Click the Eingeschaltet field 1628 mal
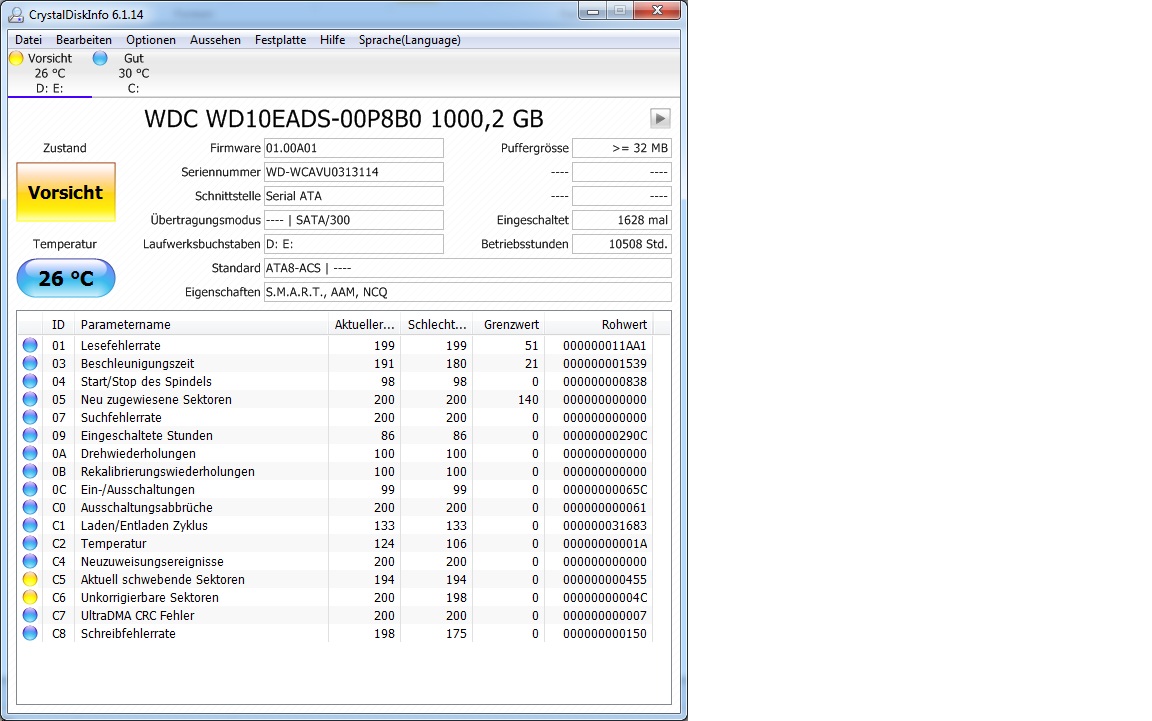1152x721 pixels. point(622,220)
